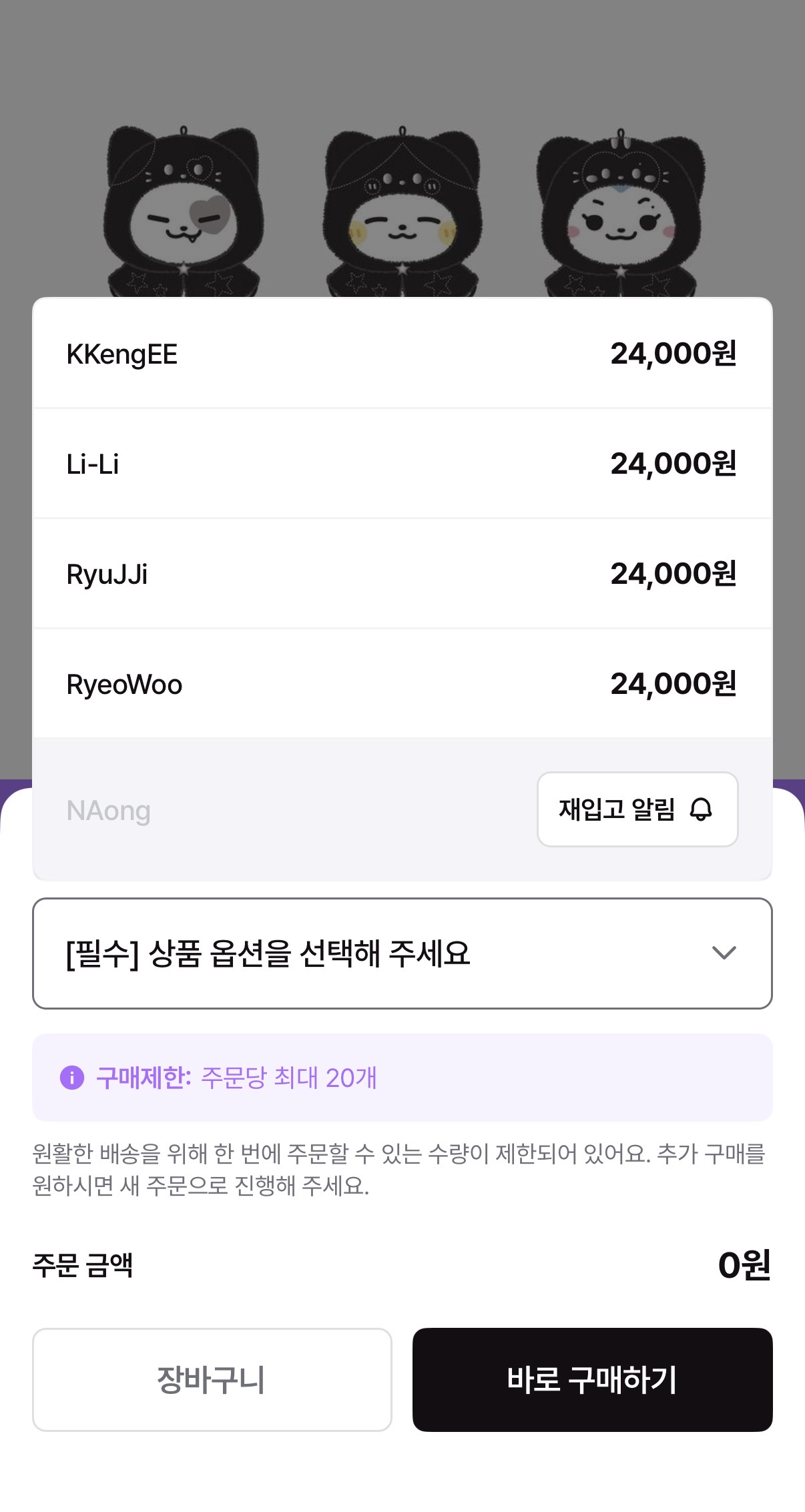Click the RyeoWoo 24,000원 price
This screenshot has width=805, height=1512.
point(674,683)
